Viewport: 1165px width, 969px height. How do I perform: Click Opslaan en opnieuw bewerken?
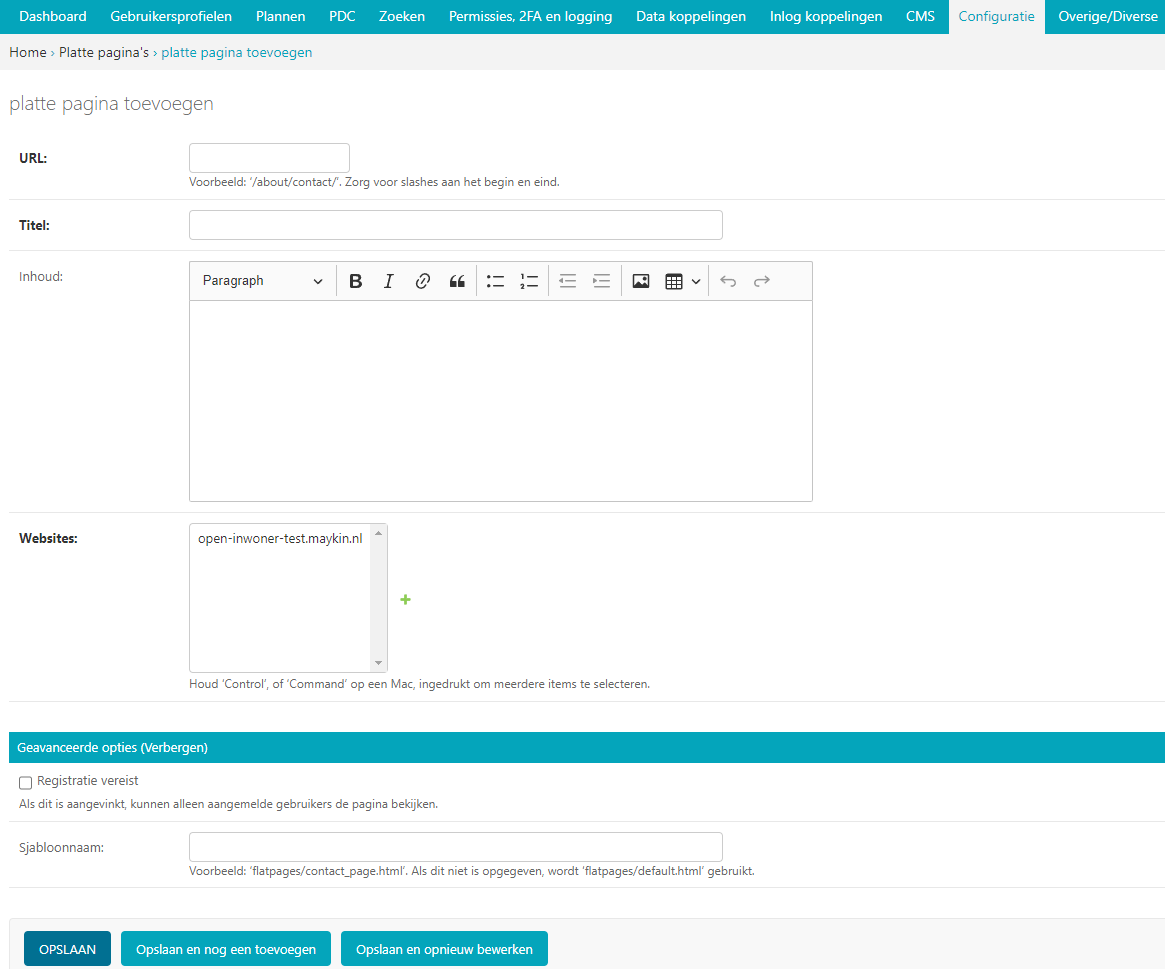point(444,949)
